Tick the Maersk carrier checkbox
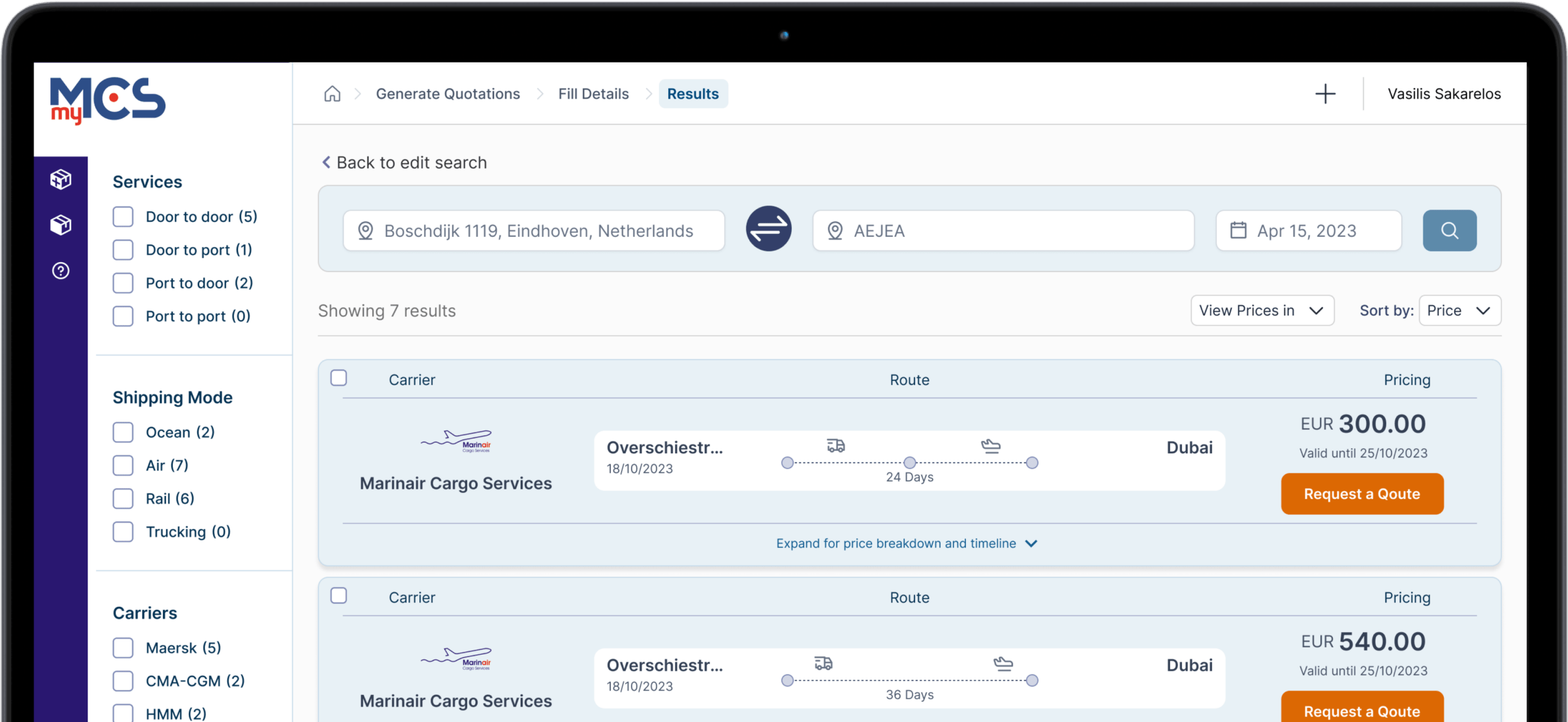Image resolution: width=1568 pixels, height=722 pixels. tap(123, 648)
